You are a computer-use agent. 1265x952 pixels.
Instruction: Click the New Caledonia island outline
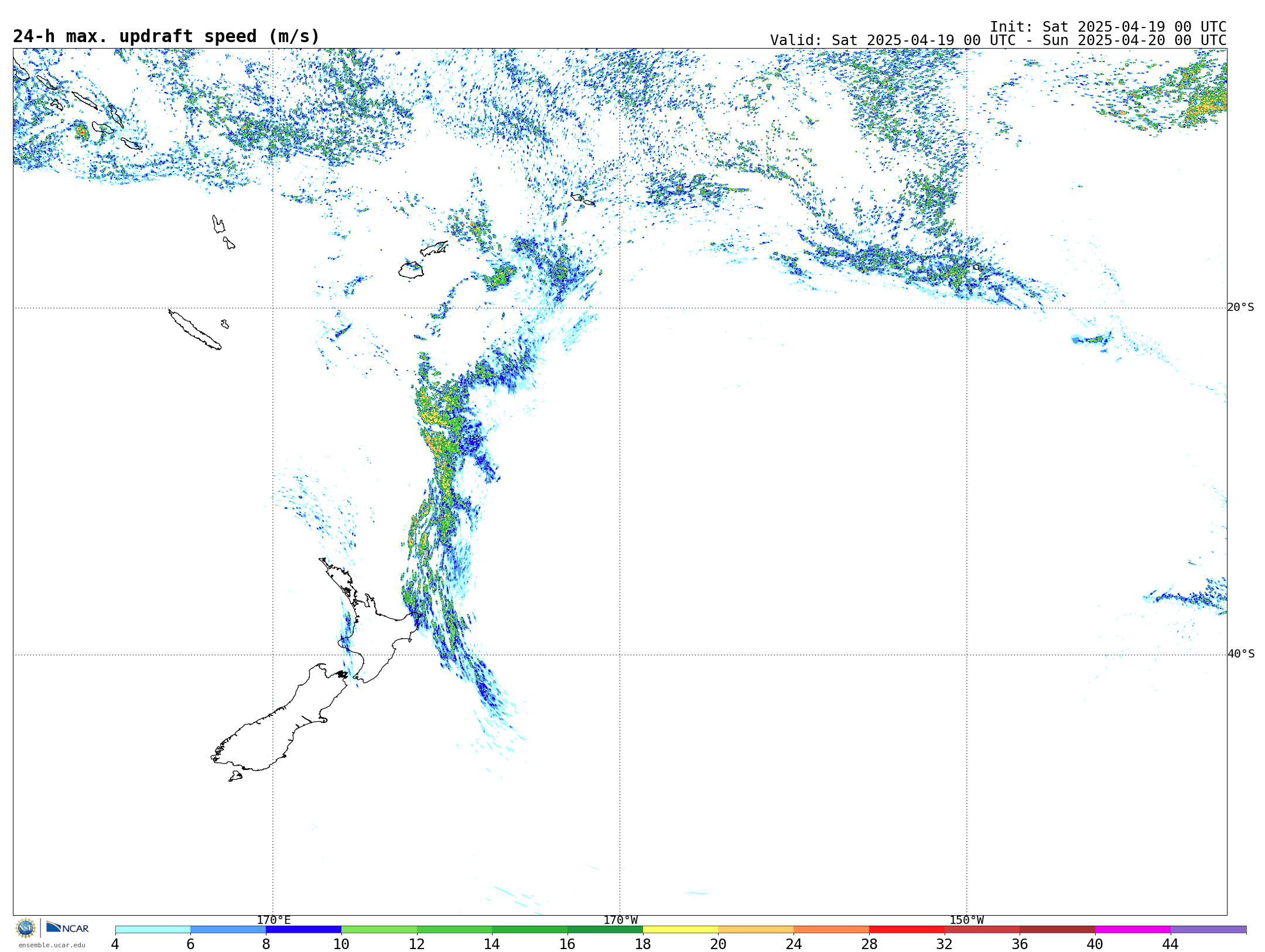point(194,330)
